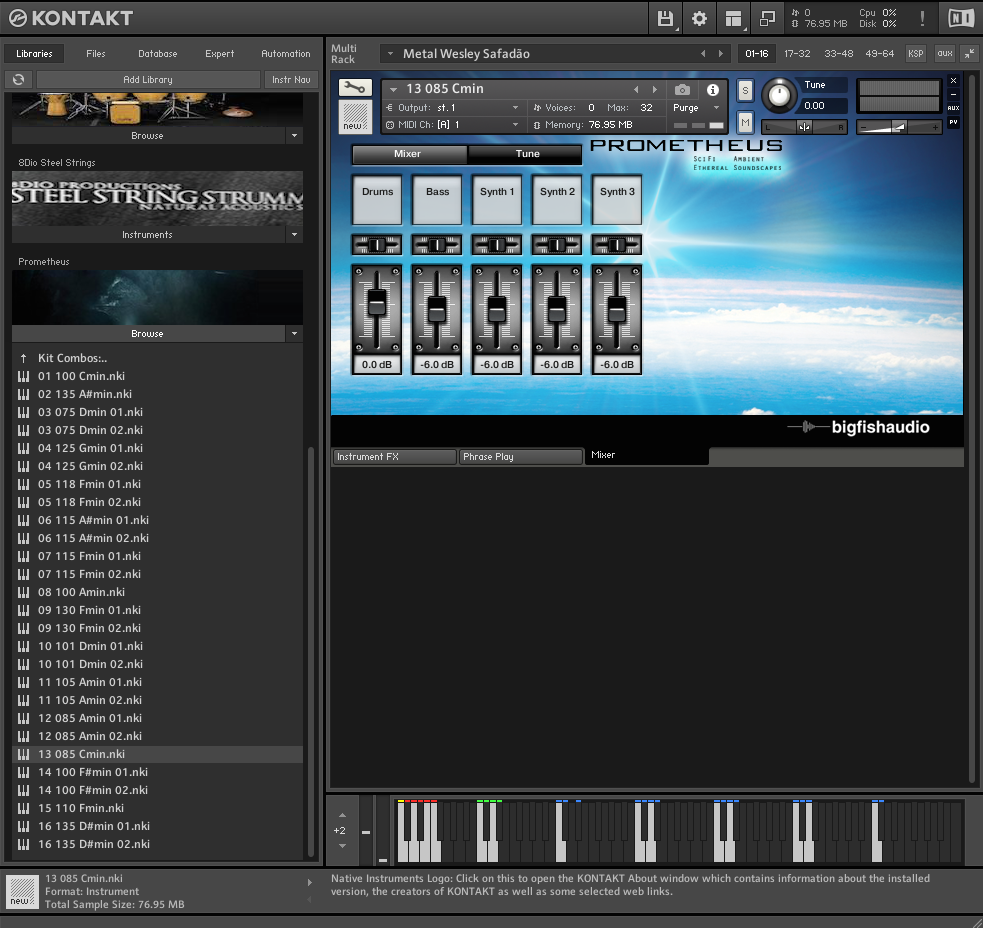The height and width of the screenshot is (928, 983).
Task: Toggle the KSP multi script button
Action: pyautogui.click(x=915, y=53)
